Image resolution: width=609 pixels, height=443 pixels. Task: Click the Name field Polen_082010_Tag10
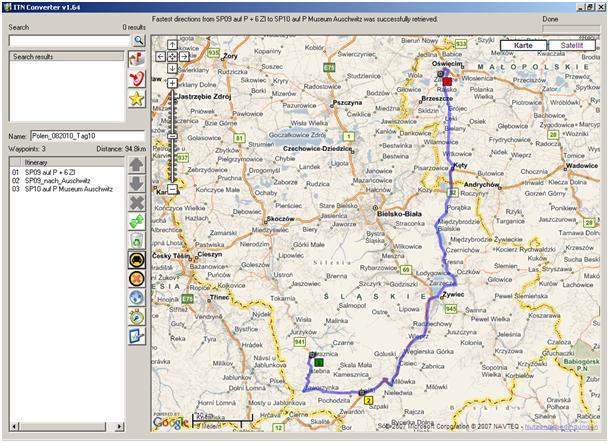click(x=87, y=136)
